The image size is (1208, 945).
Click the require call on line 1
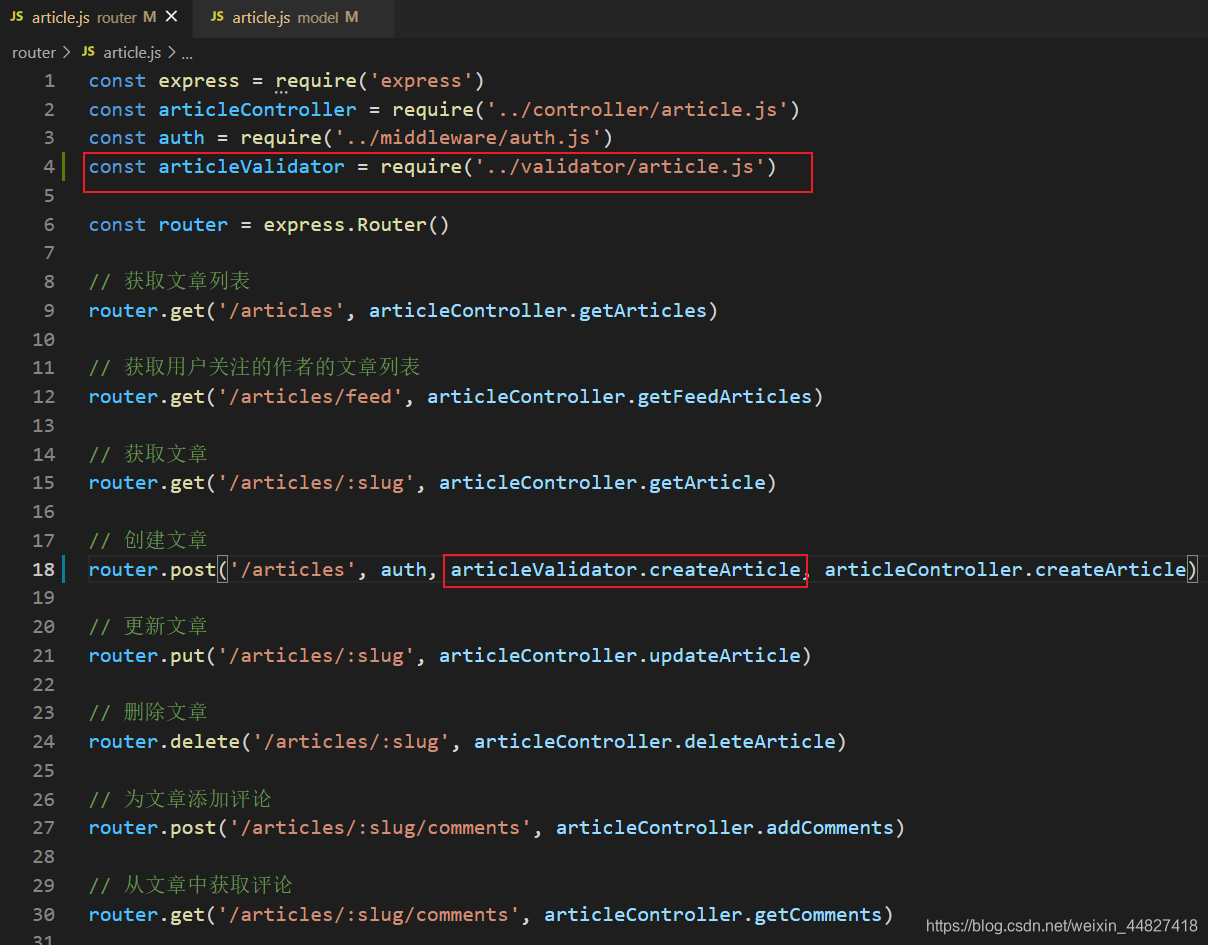[380, 80]
